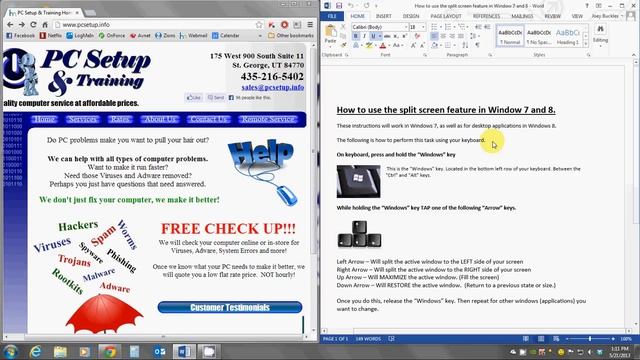
Task: Click the text highlight color button
Action: (x=369, y=45)
